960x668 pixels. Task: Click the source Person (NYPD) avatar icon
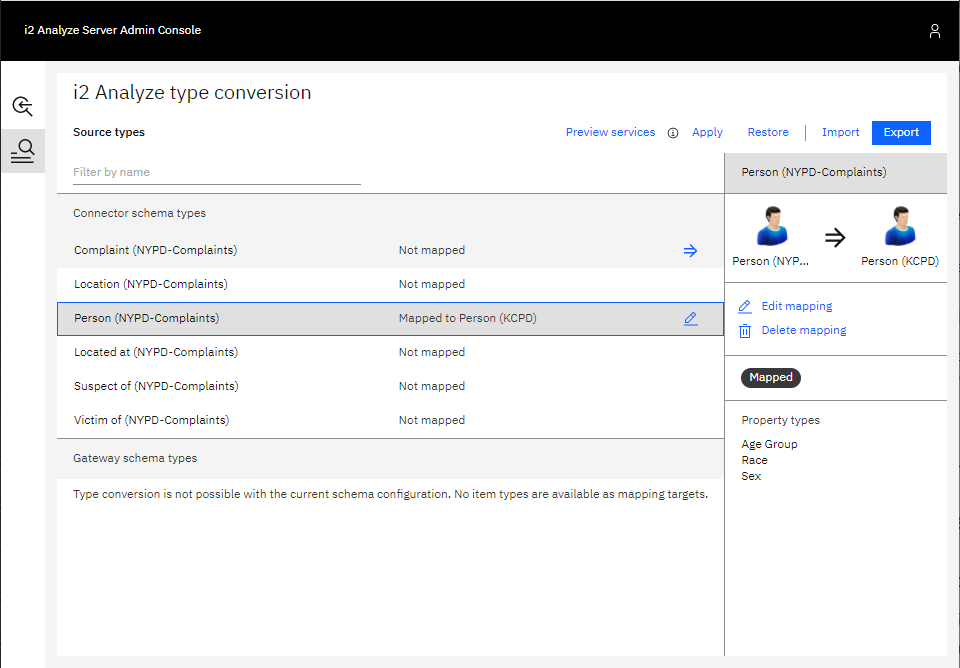coord(771,227)
